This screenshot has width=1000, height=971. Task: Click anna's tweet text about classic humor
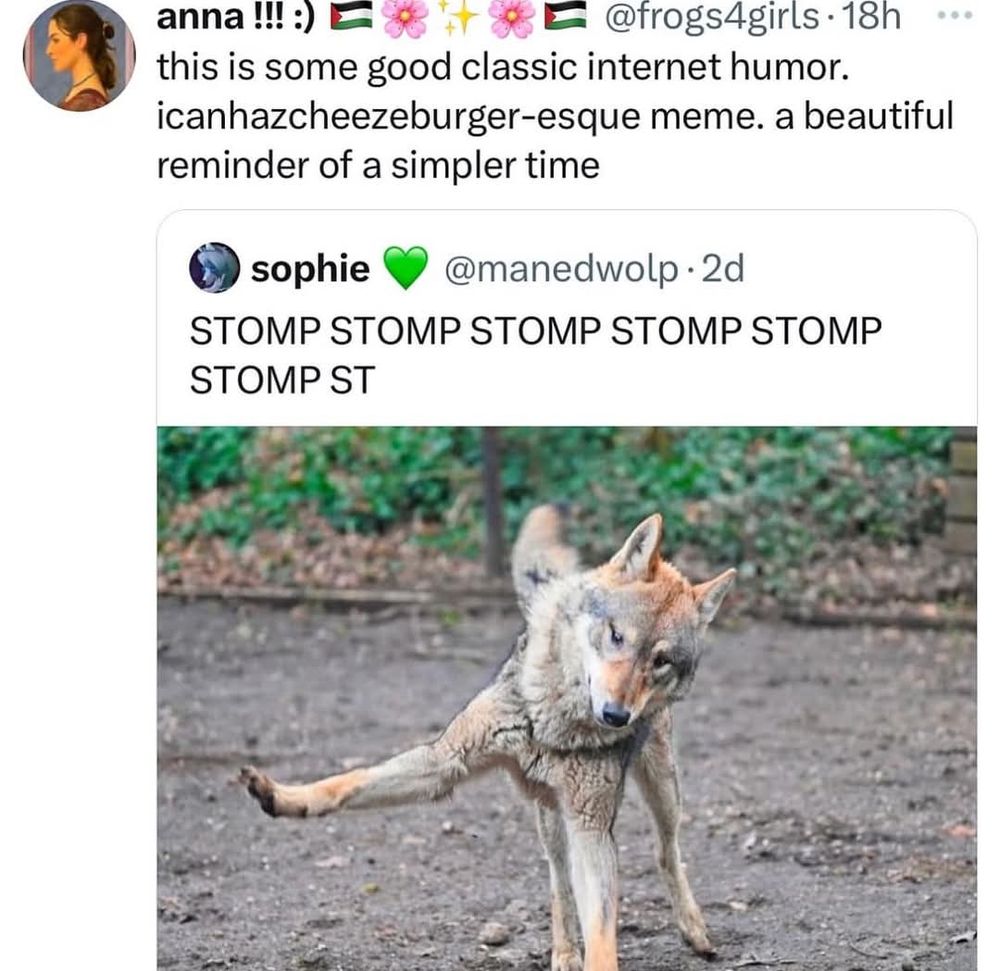point(555,116)
